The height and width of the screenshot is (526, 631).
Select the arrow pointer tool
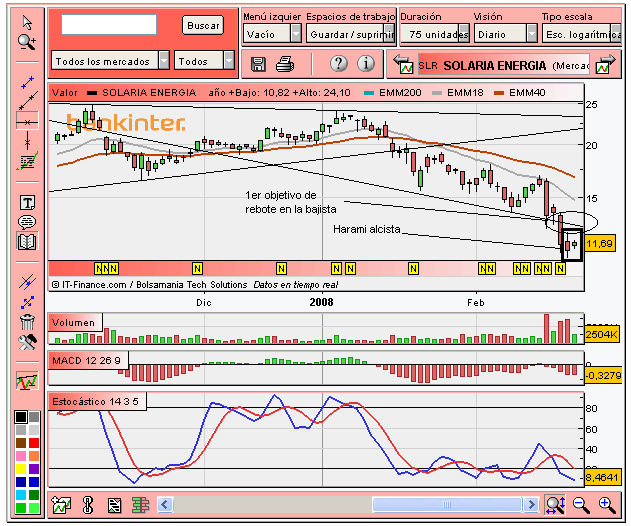click(x=27, y=23)
